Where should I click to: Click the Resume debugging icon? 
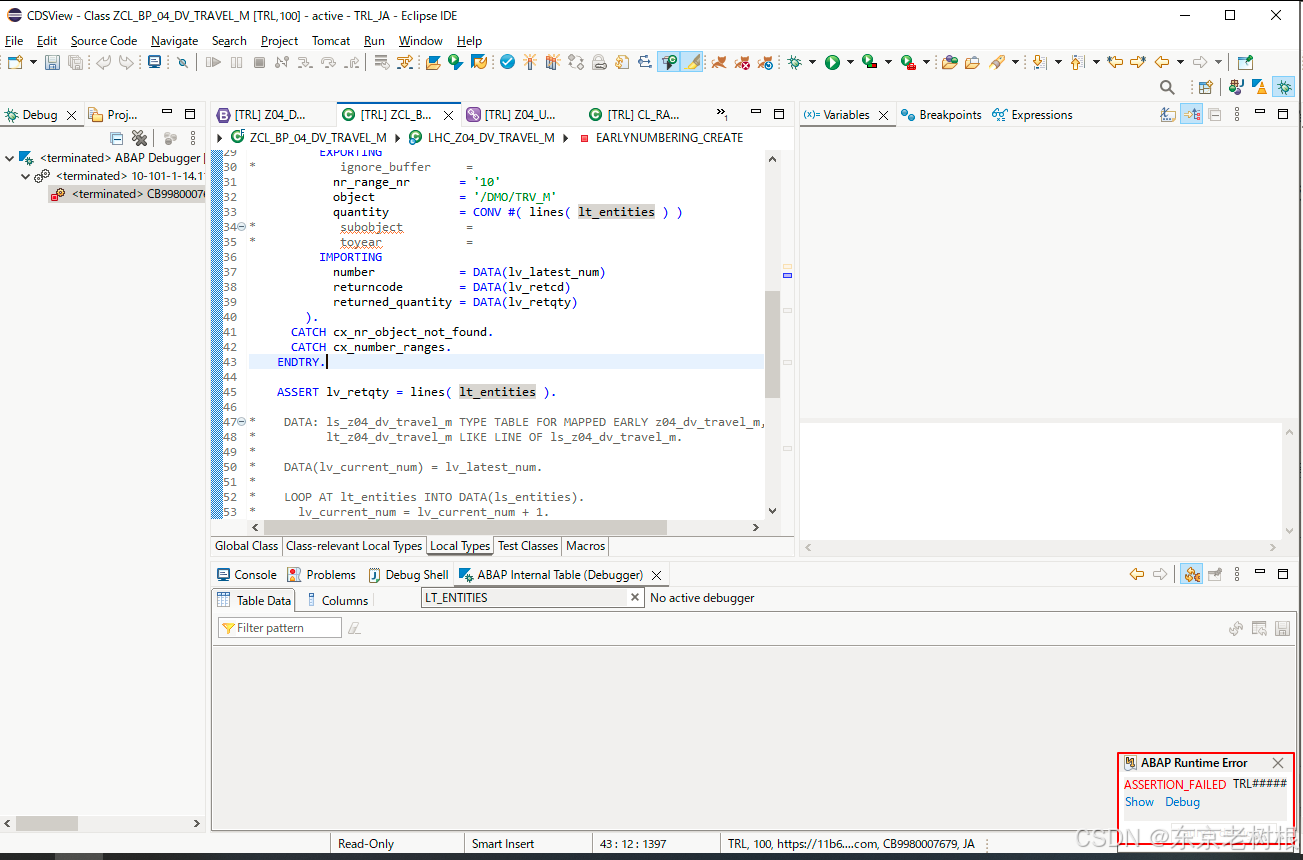click(x=213, y=62)
